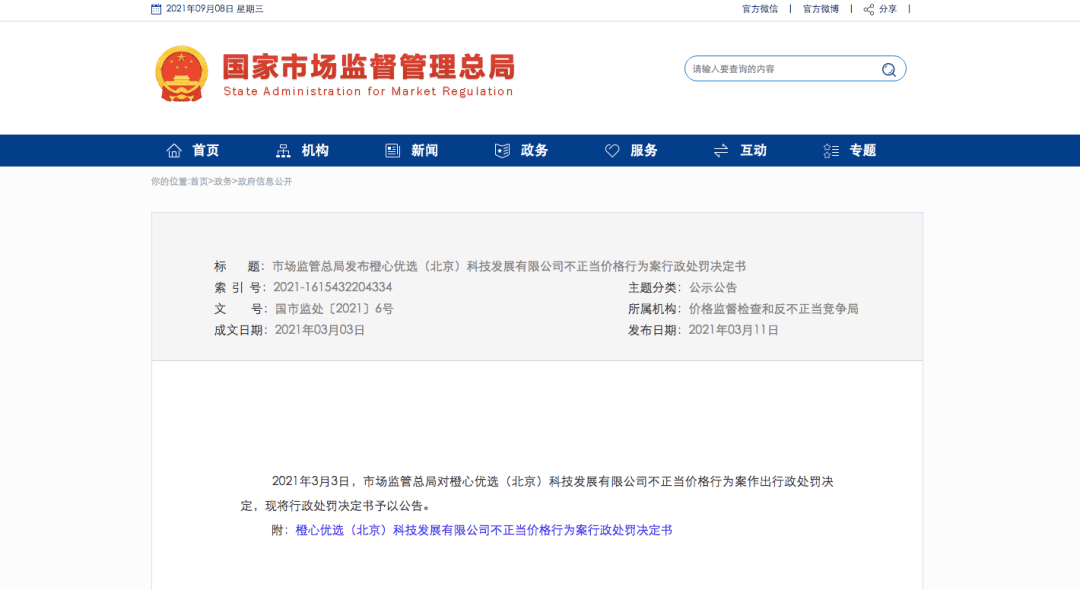
Task: Open the 政务 navigation menu item
Action: pyautogui.click(x=534, y=151)
